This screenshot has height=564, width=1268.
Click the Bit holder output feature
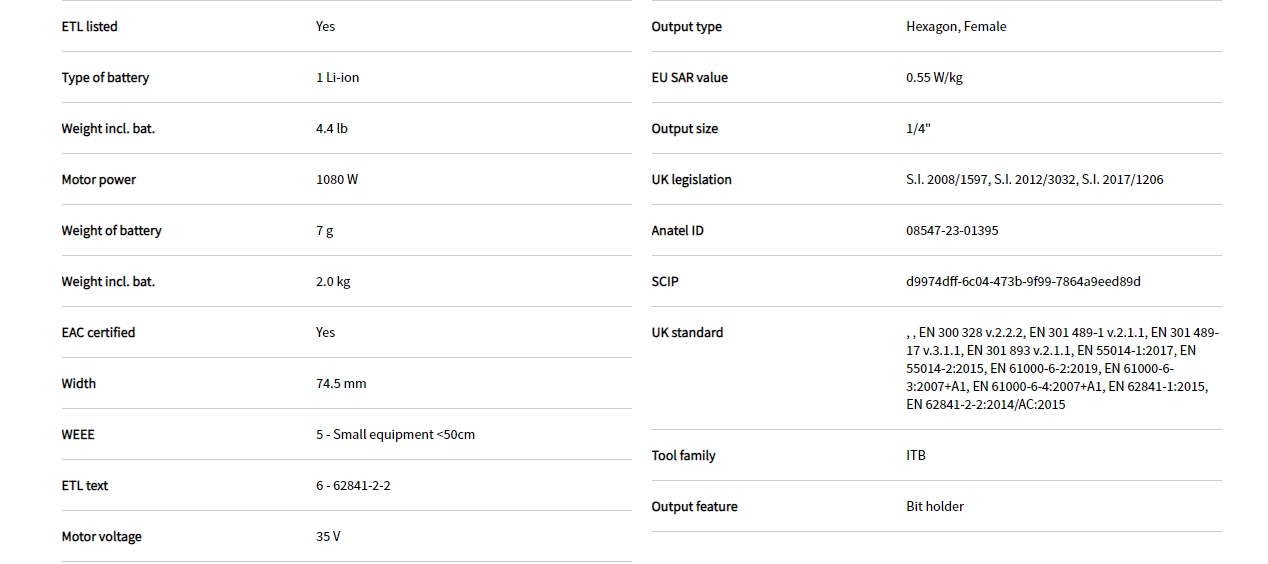pos(935,507)
